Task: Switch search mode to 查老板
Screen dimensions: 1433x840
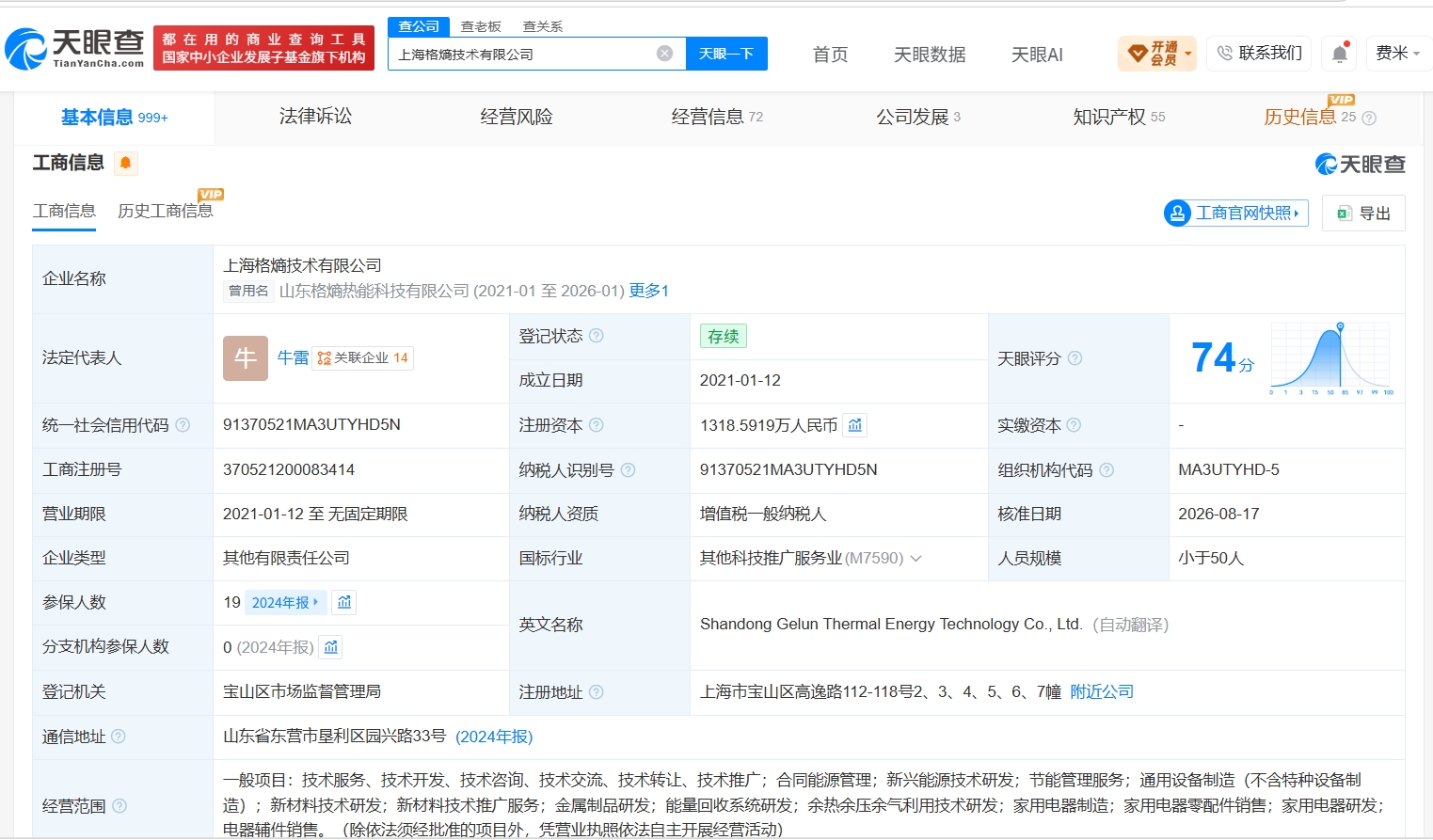Action: [481, 26]
